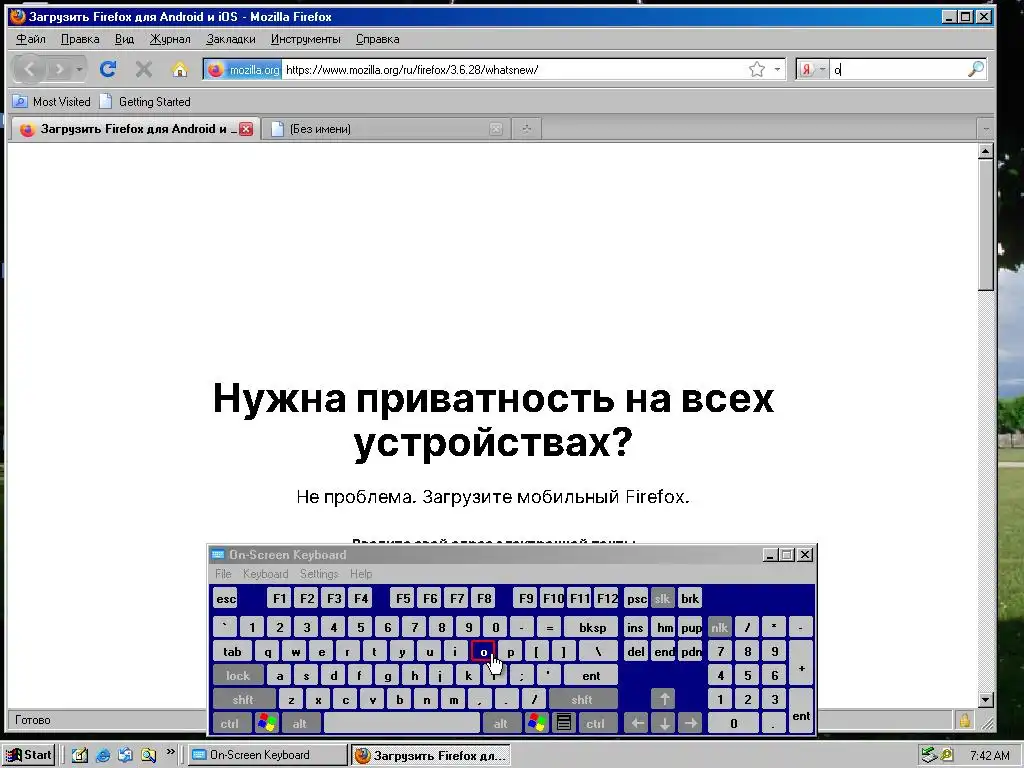The image size is (1024, 768).
Task: Click the Firefox Forward arrow button
Action: coord(59,69)
